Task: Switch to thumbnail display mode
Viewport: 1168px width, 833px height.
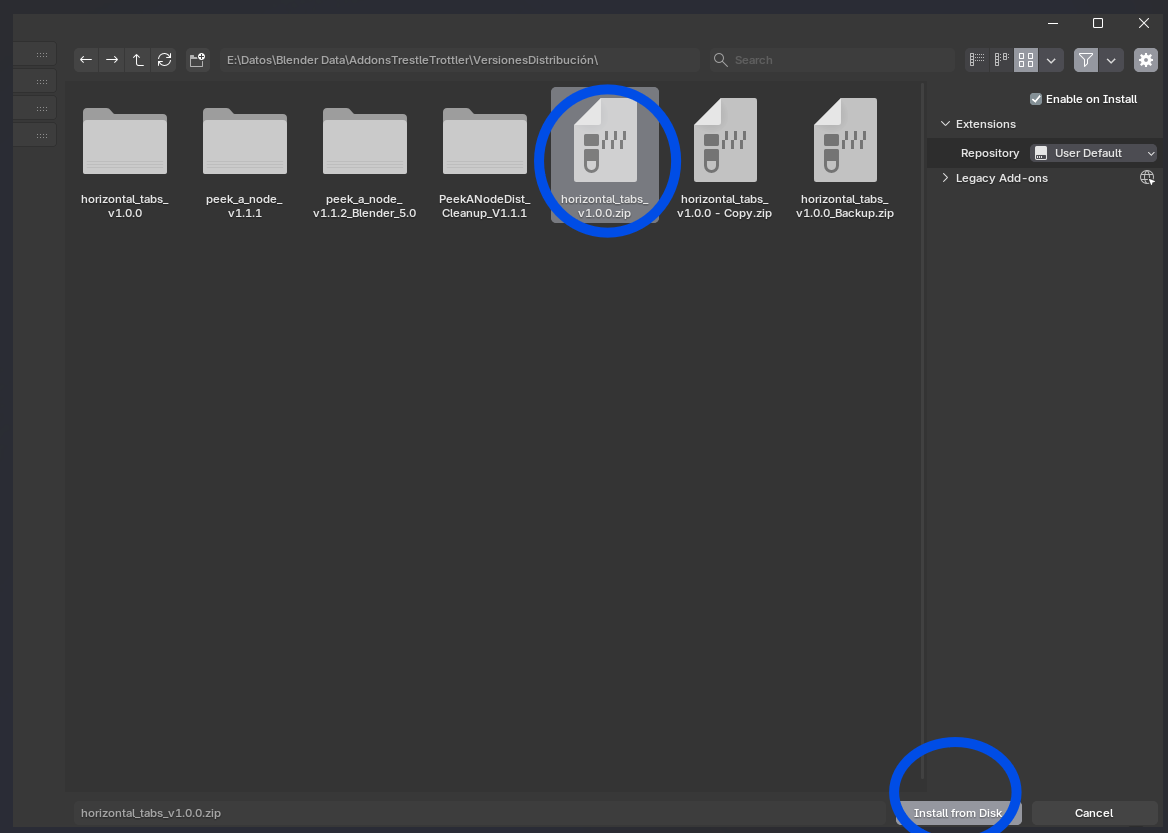Action: (x=1026, y=60)
